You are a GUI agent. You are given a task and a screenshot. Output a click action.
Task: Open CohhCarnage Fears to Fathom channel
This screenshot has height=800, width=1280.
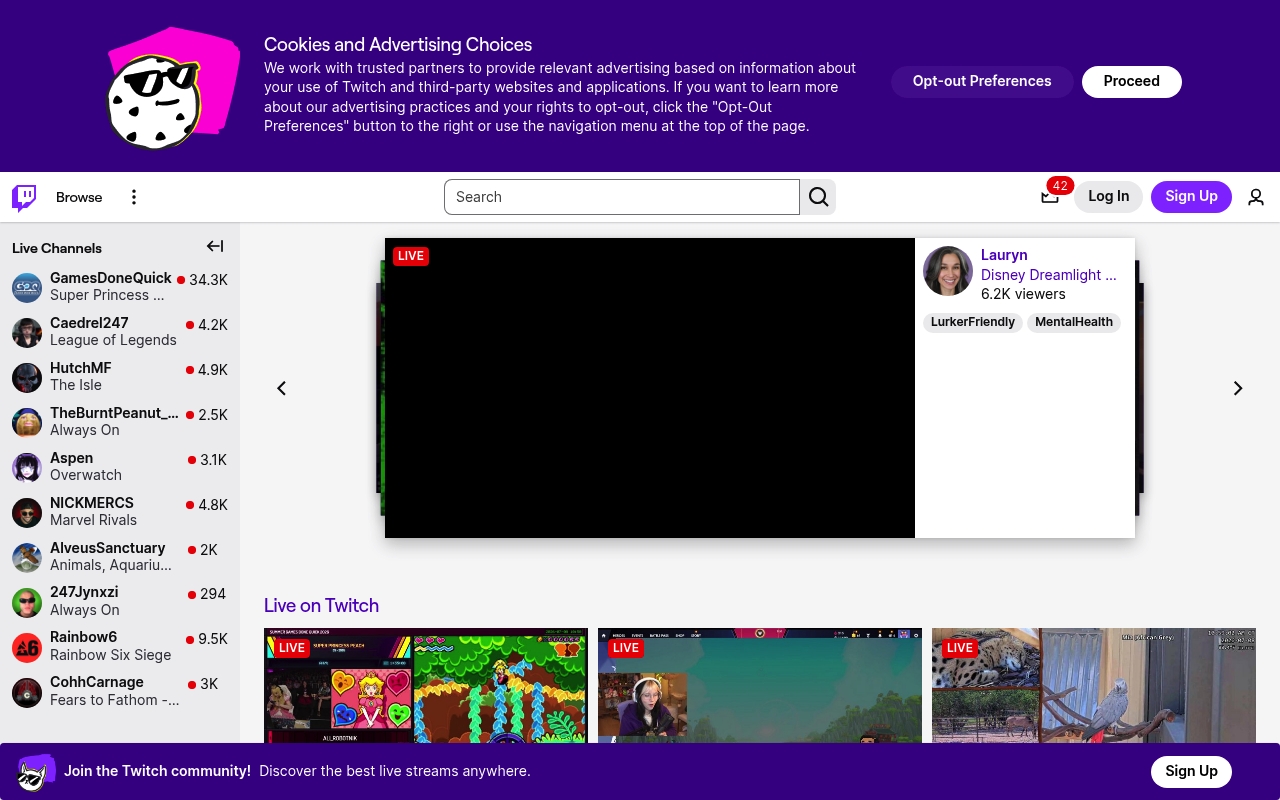[120, 693]
